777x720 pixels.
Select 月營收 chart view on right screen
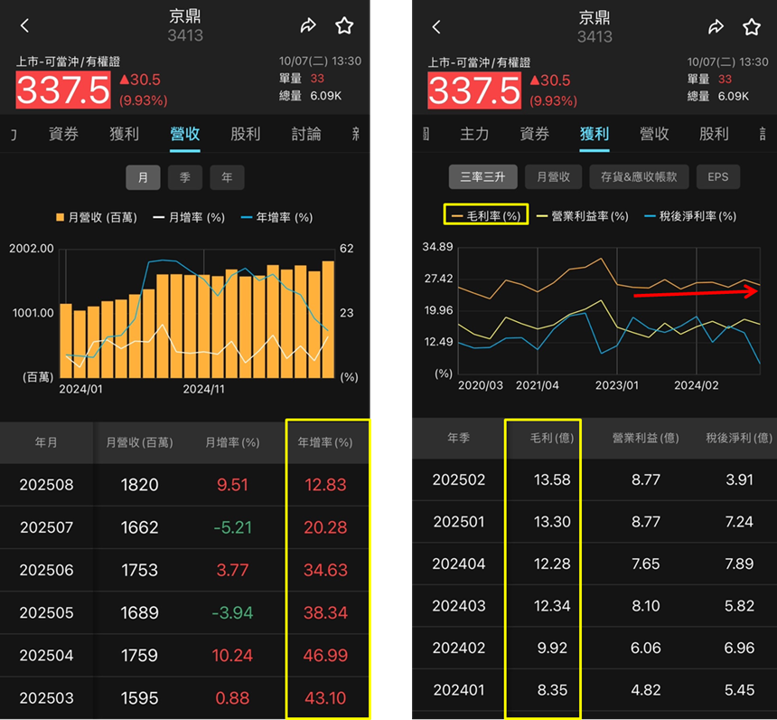pos(554,177)
